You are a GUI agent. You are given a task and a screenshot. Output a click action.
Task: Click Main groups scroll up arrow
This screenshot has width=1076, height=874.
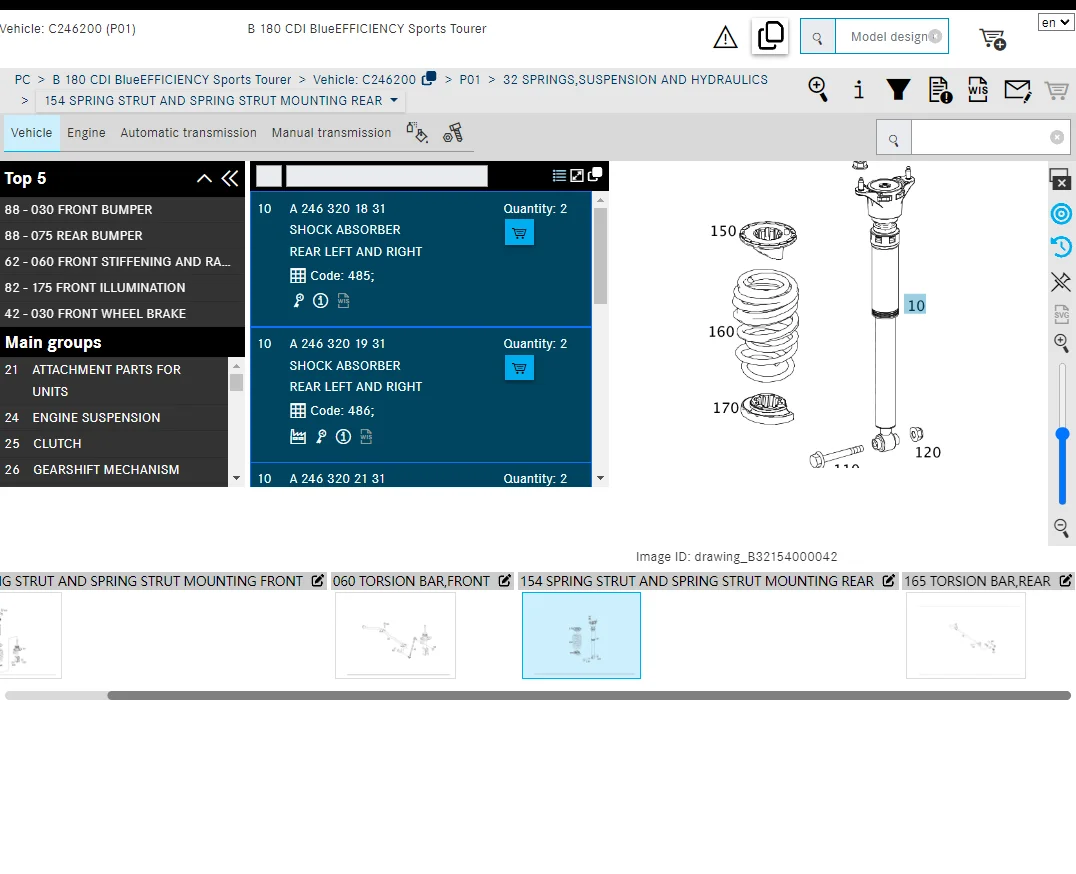(236, 366)
